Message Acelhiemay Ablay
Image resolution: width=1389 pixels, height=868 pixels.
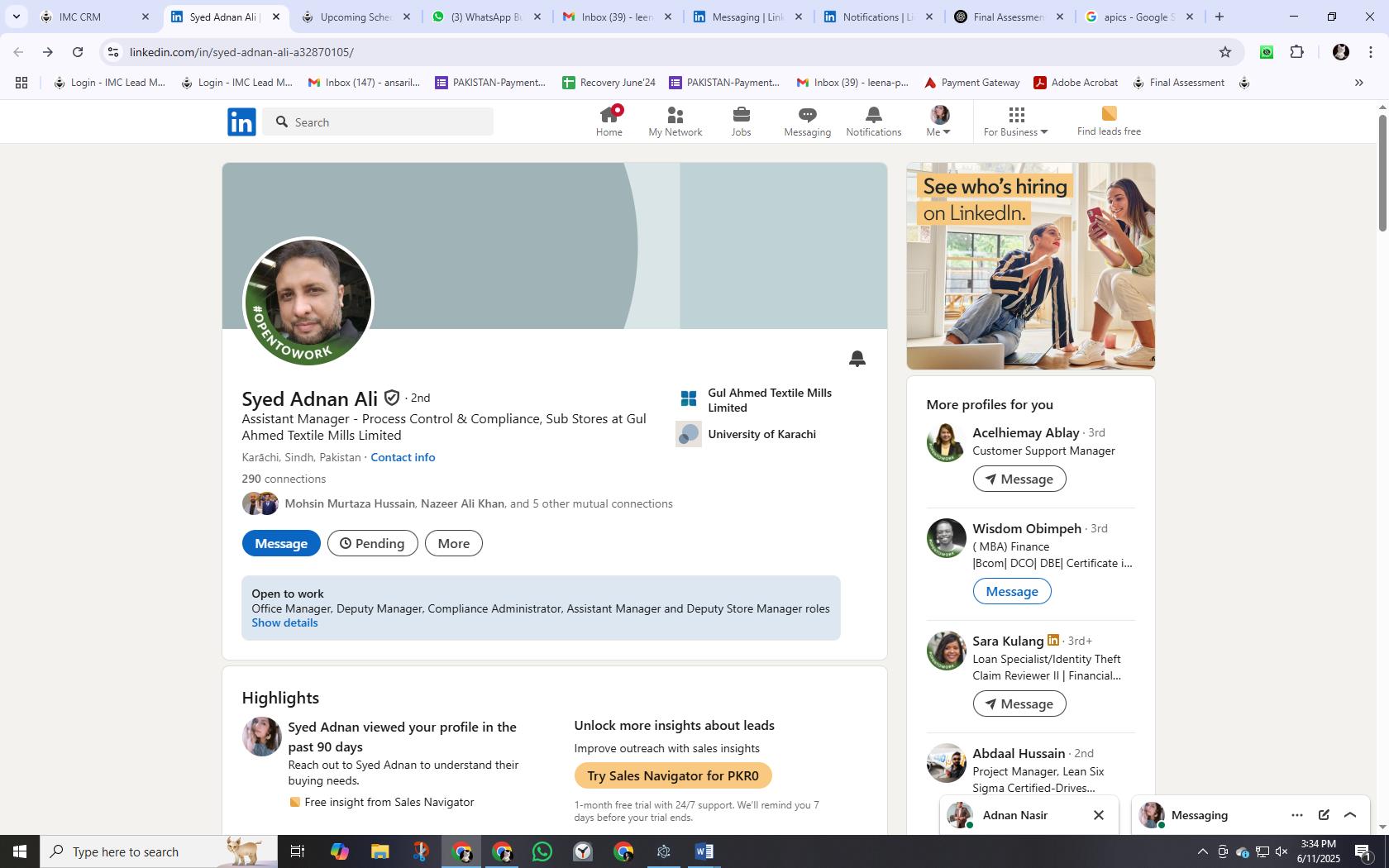pyautogui.click(x=1019, y=479)
